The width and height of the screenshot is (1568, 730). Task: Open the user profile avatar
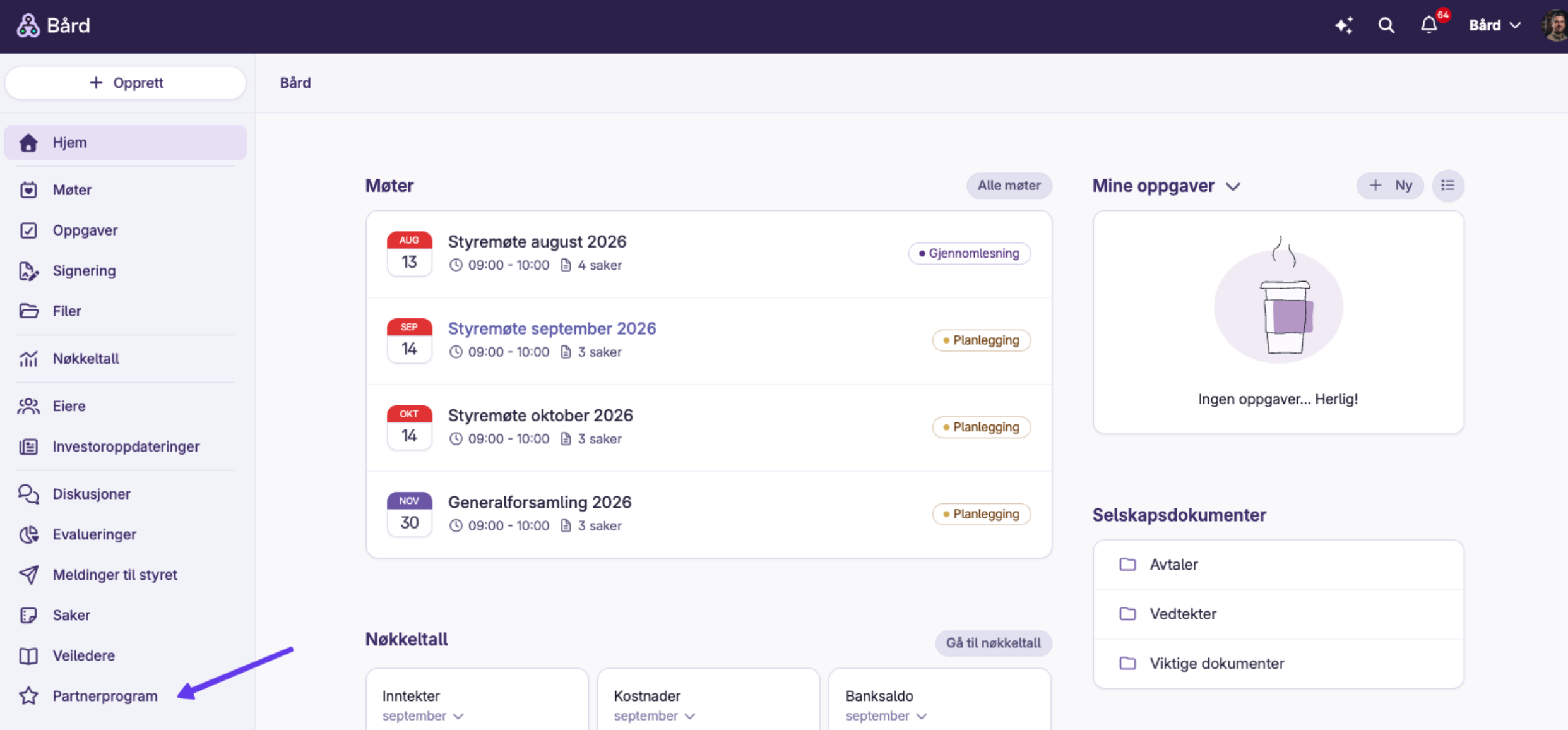pos(1555,25)
